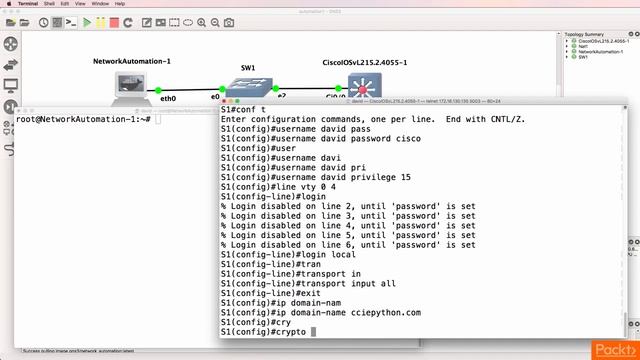Click the SW1 name label above switch

pos(248,68)
